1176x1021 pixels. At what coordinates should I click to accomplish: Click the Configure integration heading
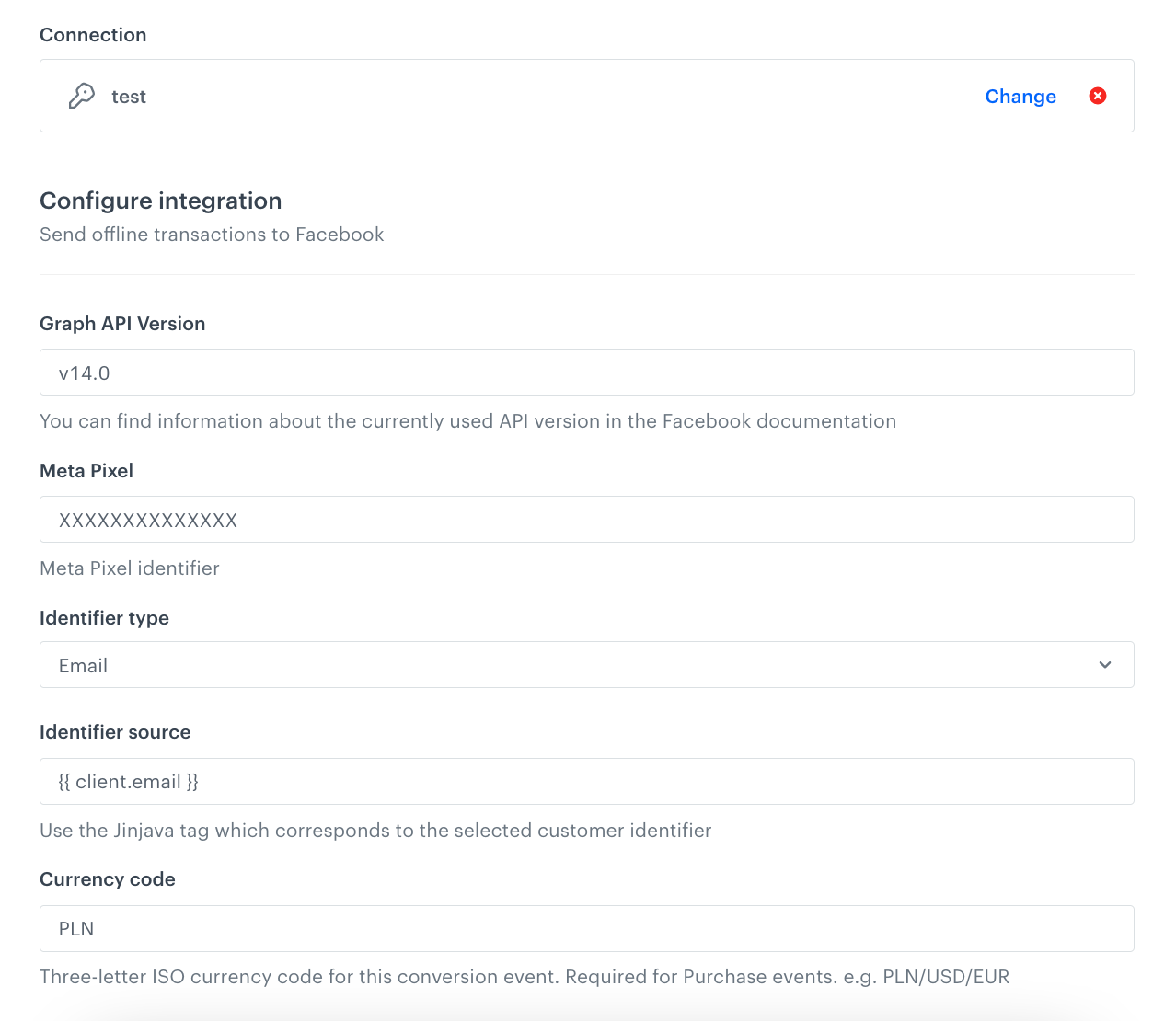160,200
